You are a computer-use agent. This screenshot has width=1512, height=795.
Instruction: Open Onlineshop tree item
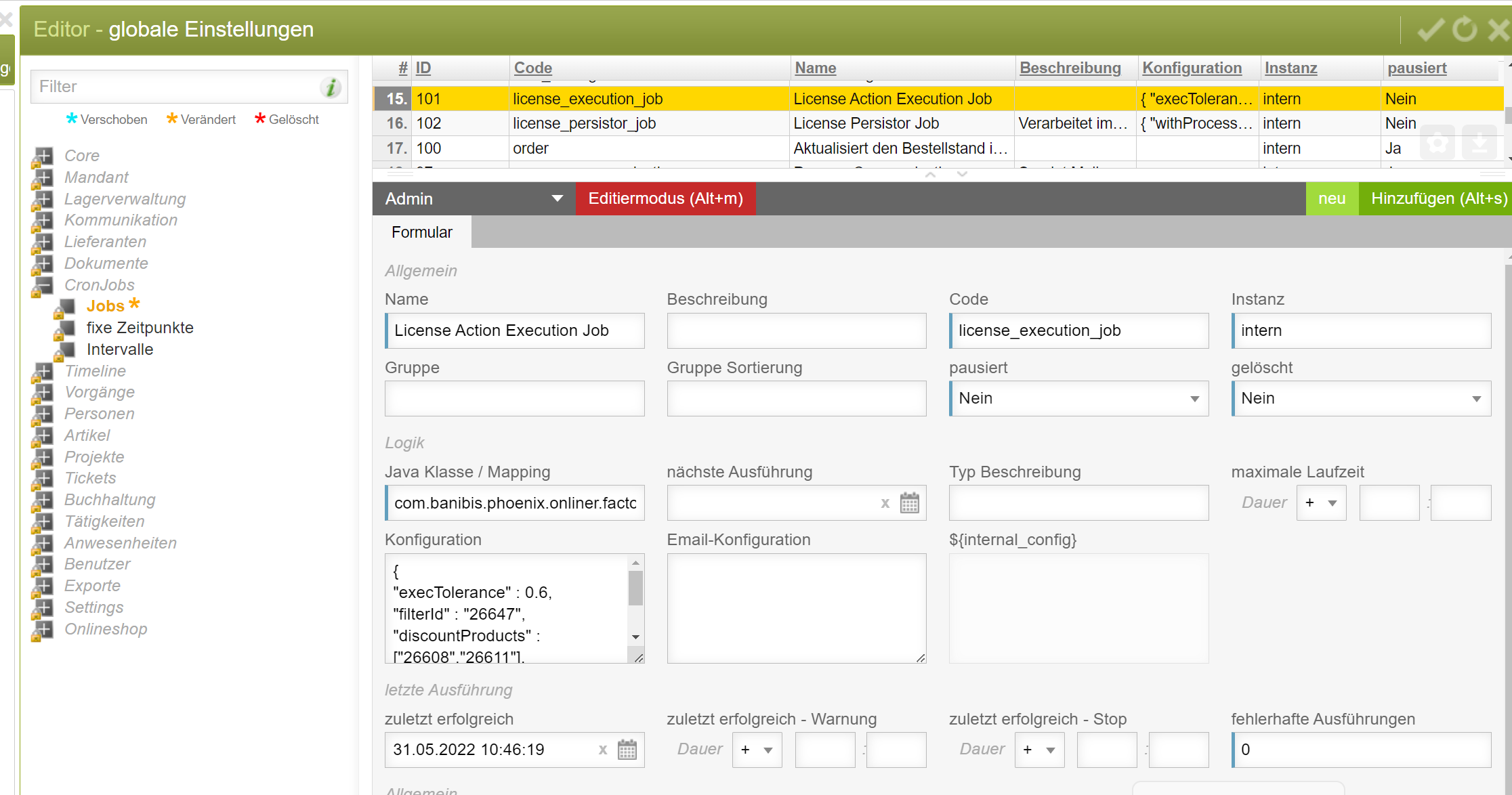click(106, 629)
